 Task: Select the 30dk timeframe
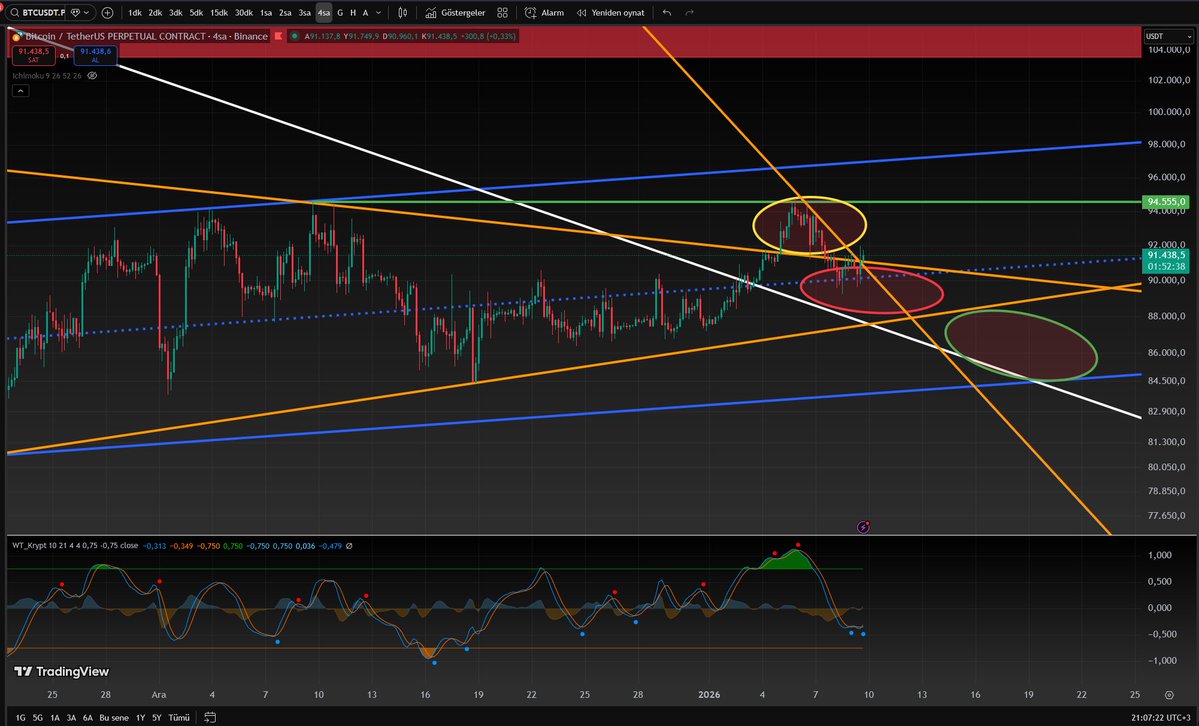click(x=244, y=13)
